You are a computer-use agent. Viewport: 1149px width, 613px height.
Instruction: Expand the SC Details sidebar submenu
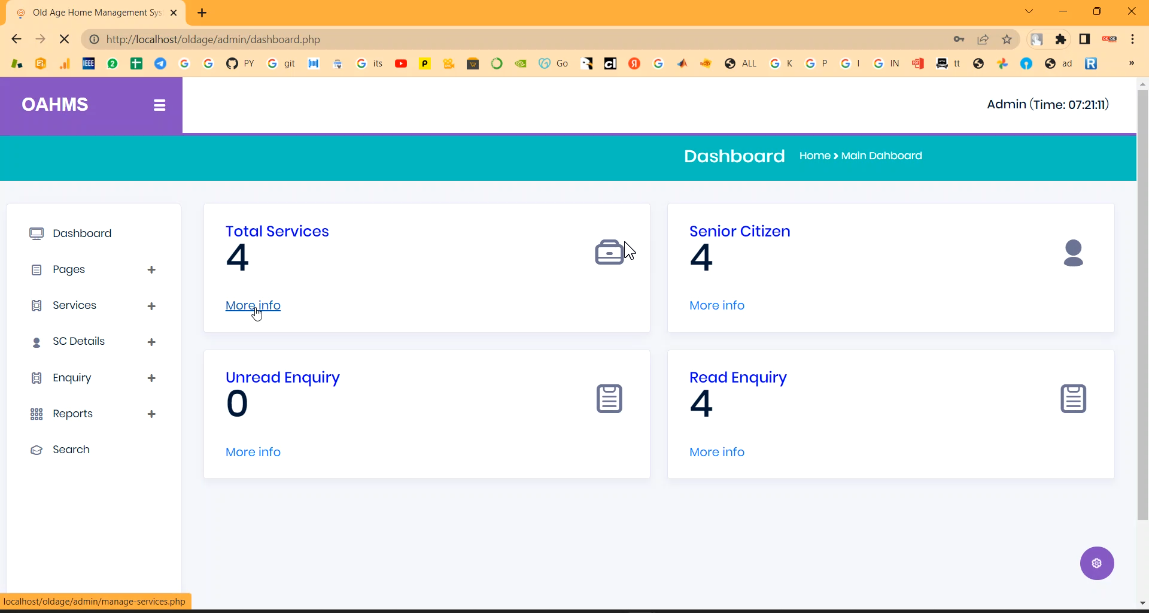[x=151, y=342]
